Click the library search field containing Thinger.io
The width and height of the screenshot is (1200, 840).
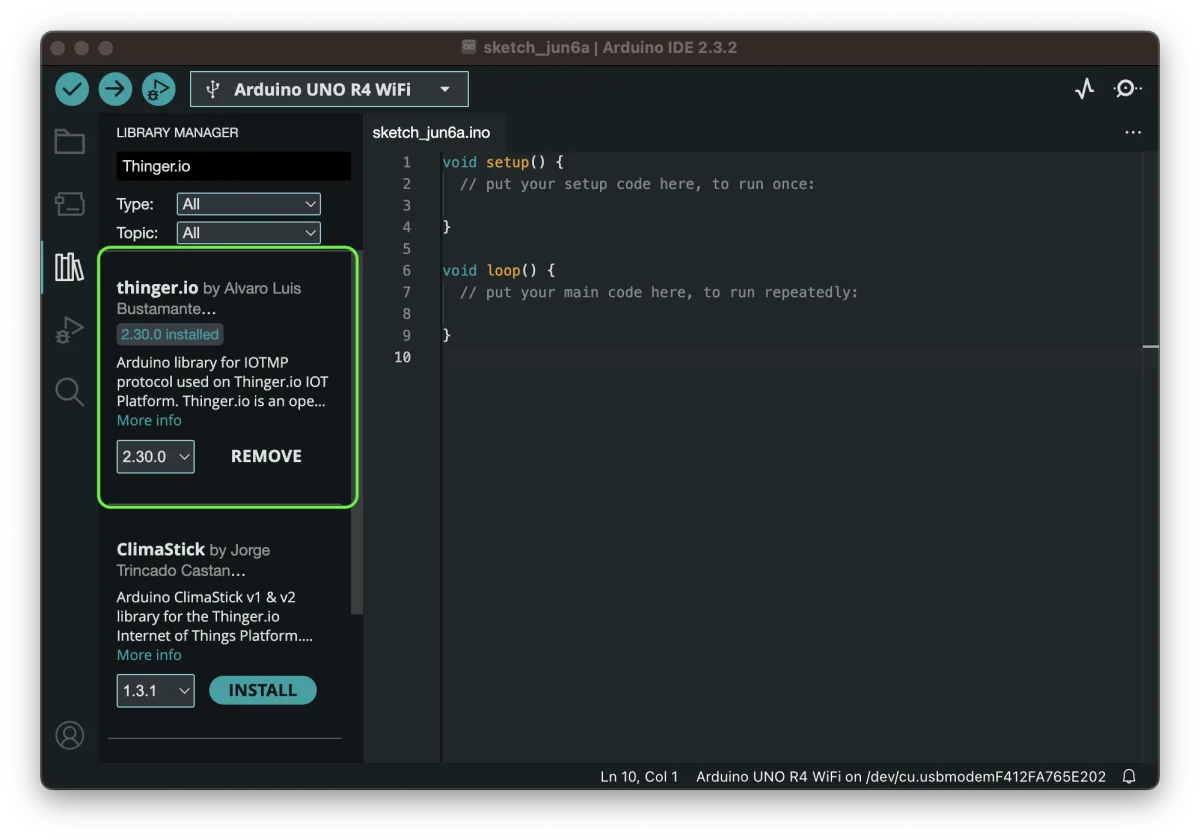click(x=233, y=166)
